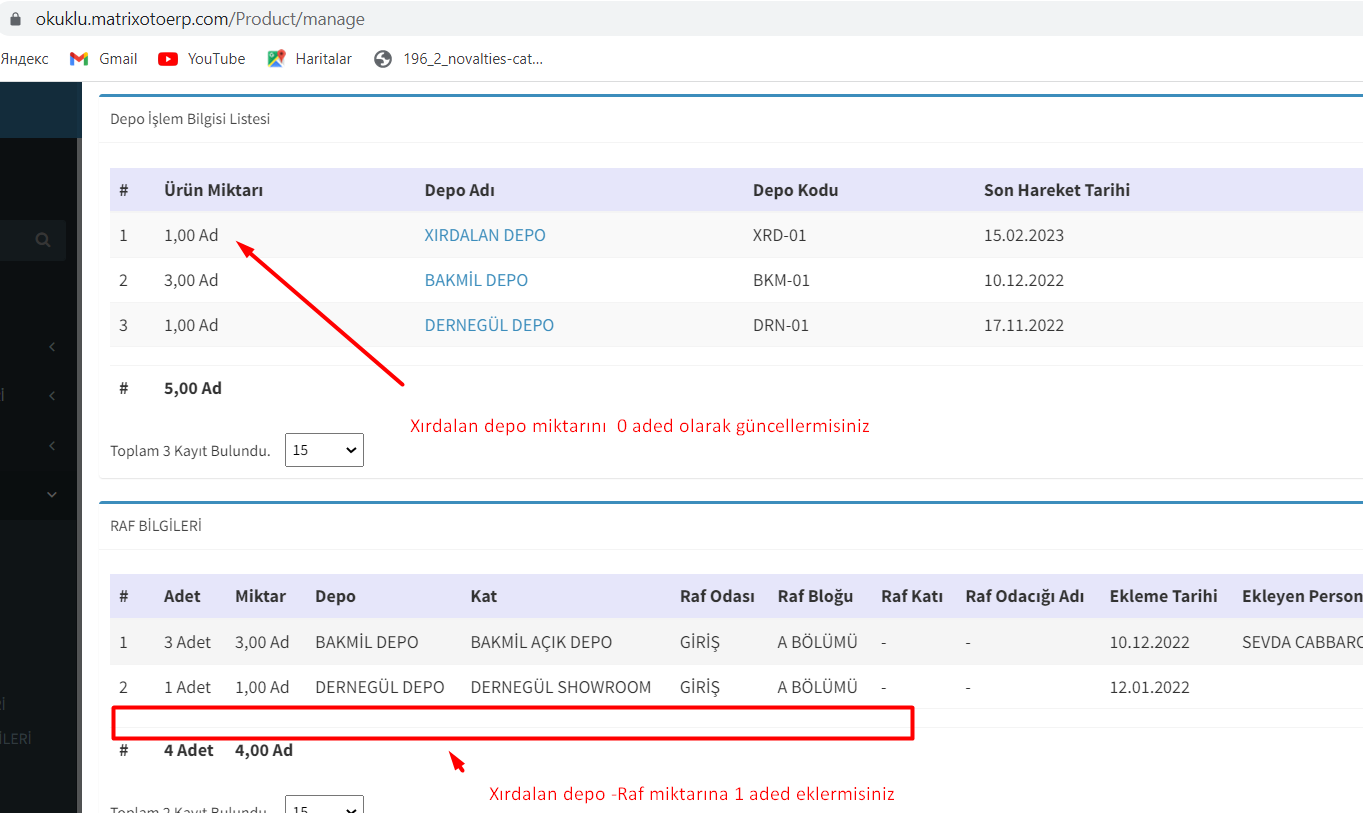Click the sidebar search magnifier icon

tap(42, 240)
